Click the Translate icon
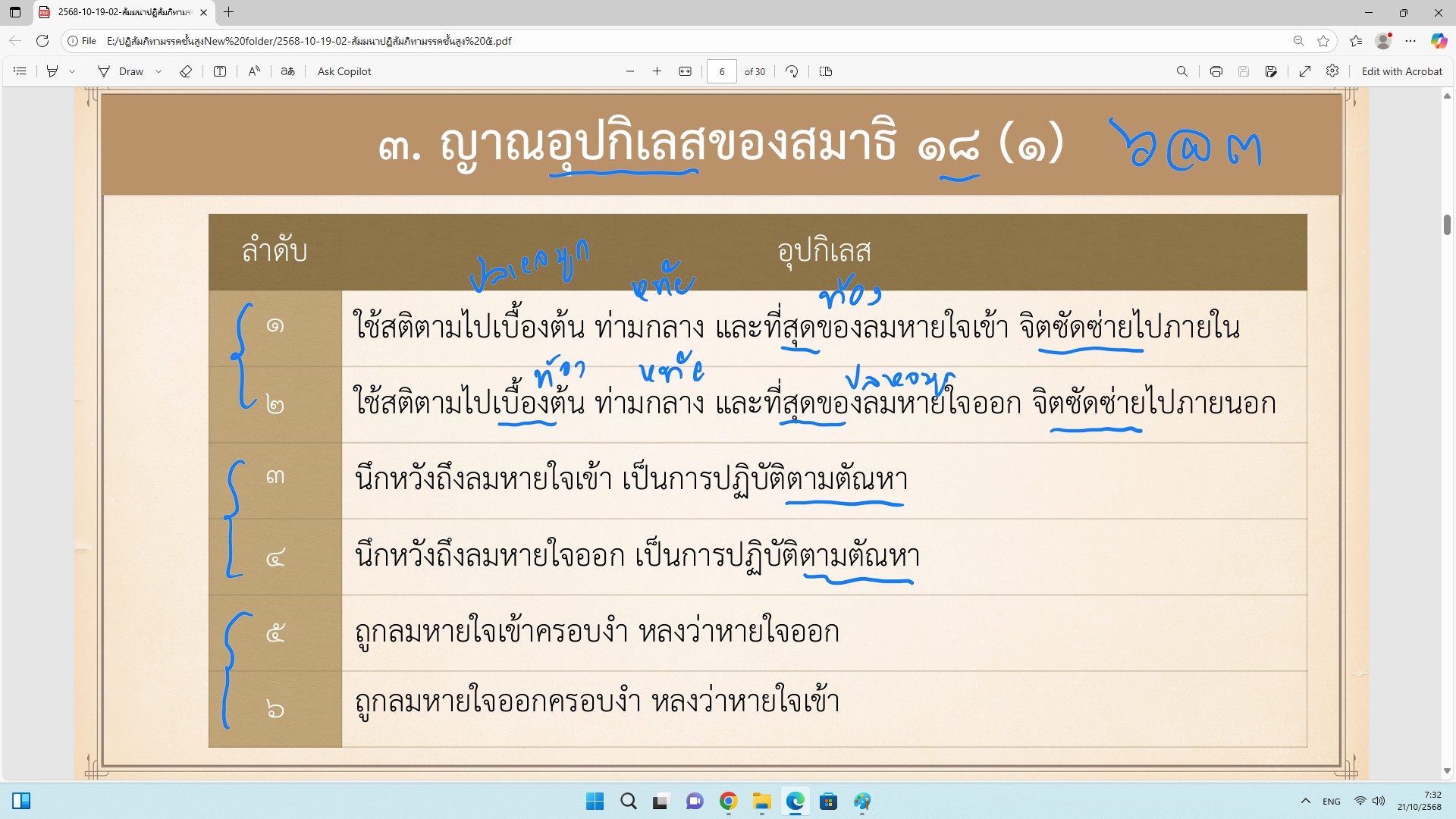 [287, 71]
